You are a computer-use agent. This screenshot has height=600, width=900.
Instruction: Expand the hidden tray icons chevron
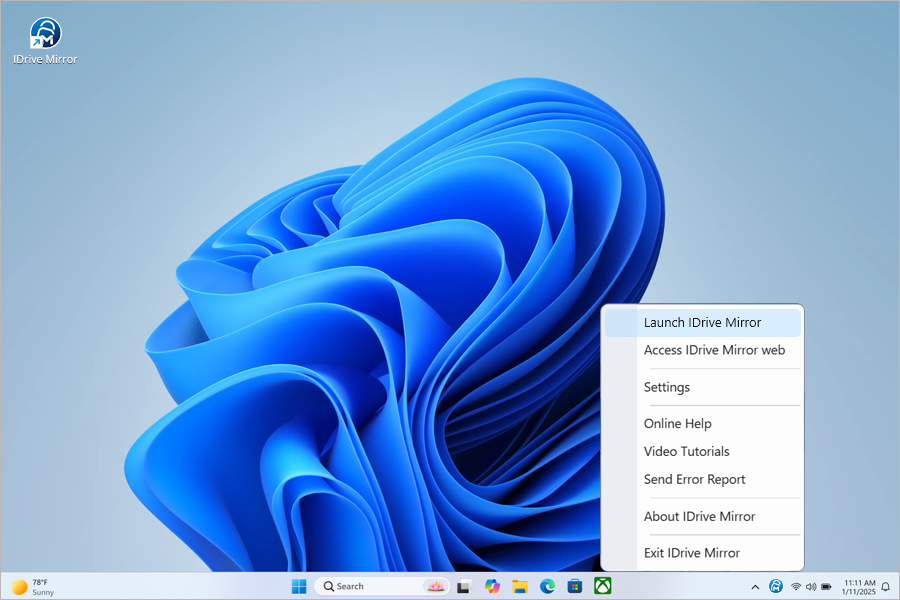(x=755, y=587)
